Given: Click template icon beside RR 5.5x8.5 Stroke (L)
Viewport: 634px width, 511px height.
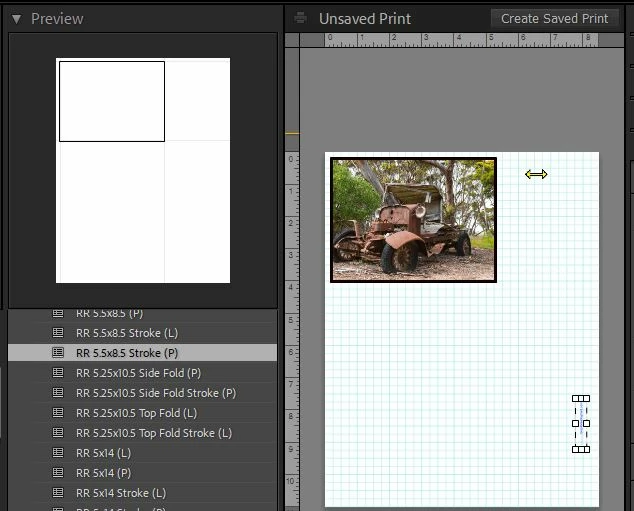Looking at the screenshot, I should [58, 333].
